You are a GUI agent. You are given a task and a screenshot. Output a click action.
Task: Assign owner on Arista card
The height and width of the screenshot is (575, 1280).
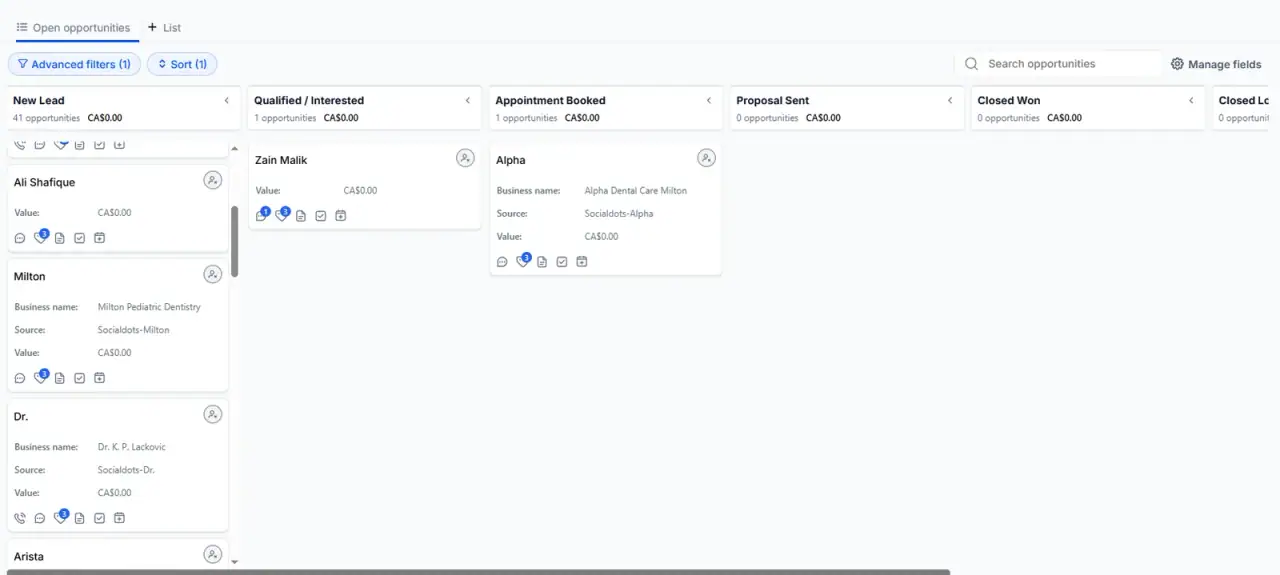coord(212,554)
